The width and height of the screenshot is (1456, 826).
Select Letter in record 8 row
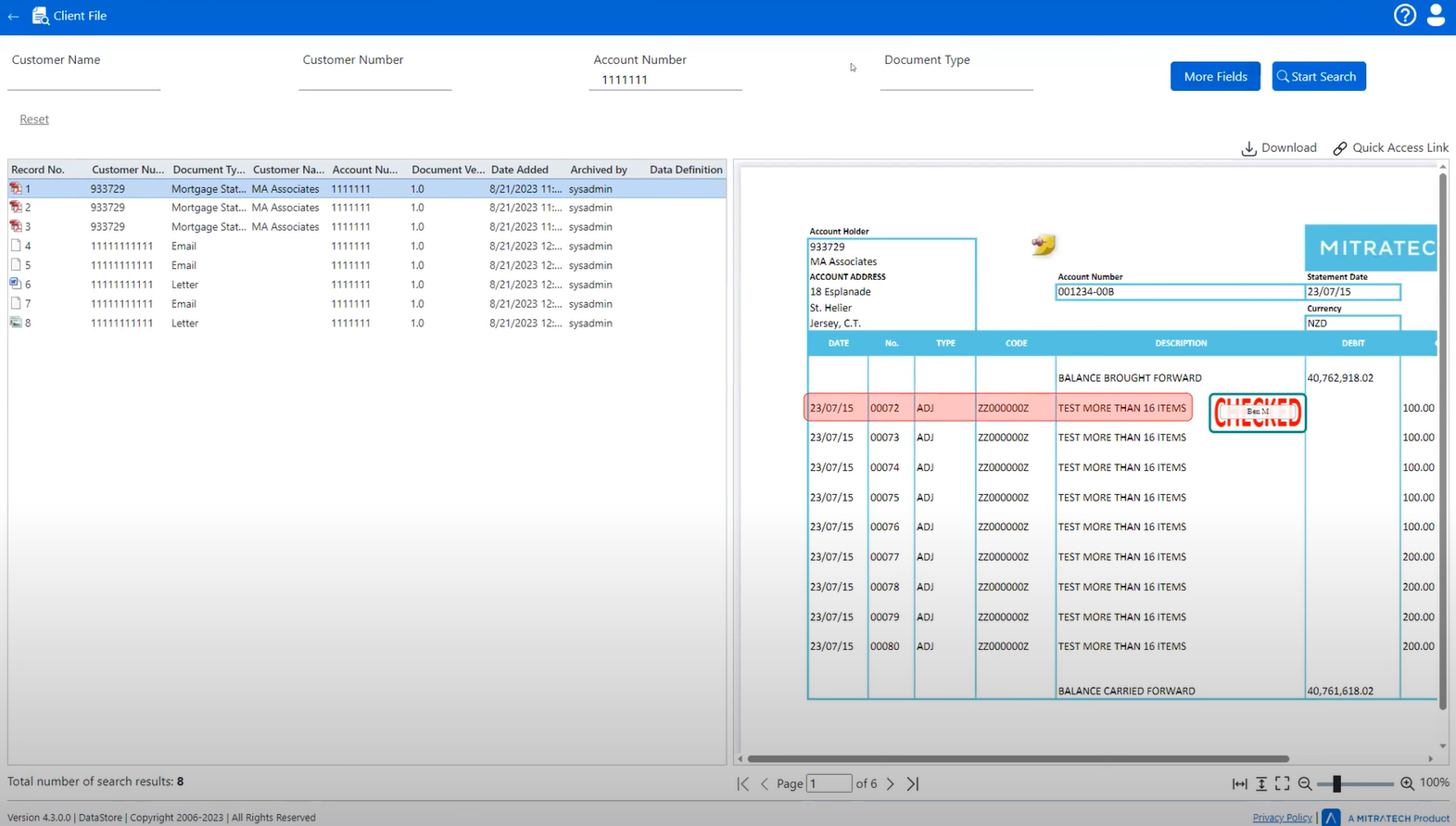coord(184,323)
